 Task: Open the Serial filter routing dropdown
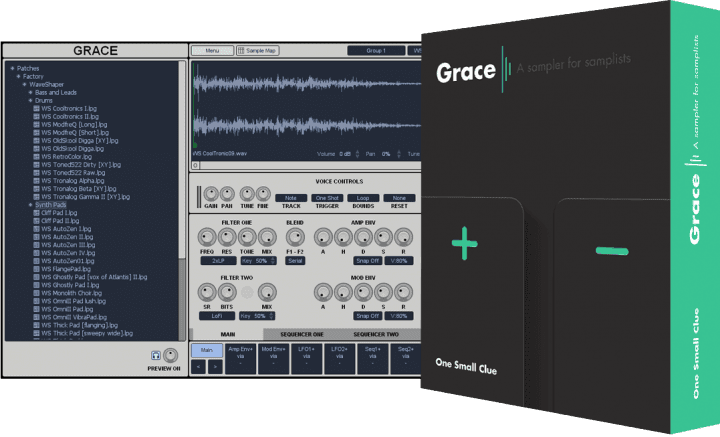tap(295, 261)
